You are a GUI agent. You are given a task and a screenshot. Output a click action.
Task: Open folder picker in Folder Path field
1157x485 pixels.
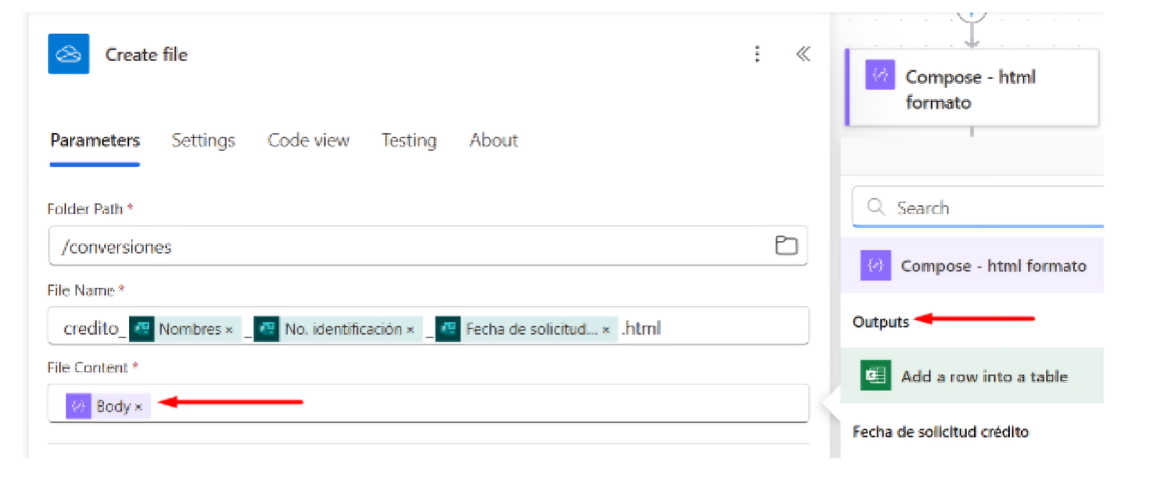786,246
